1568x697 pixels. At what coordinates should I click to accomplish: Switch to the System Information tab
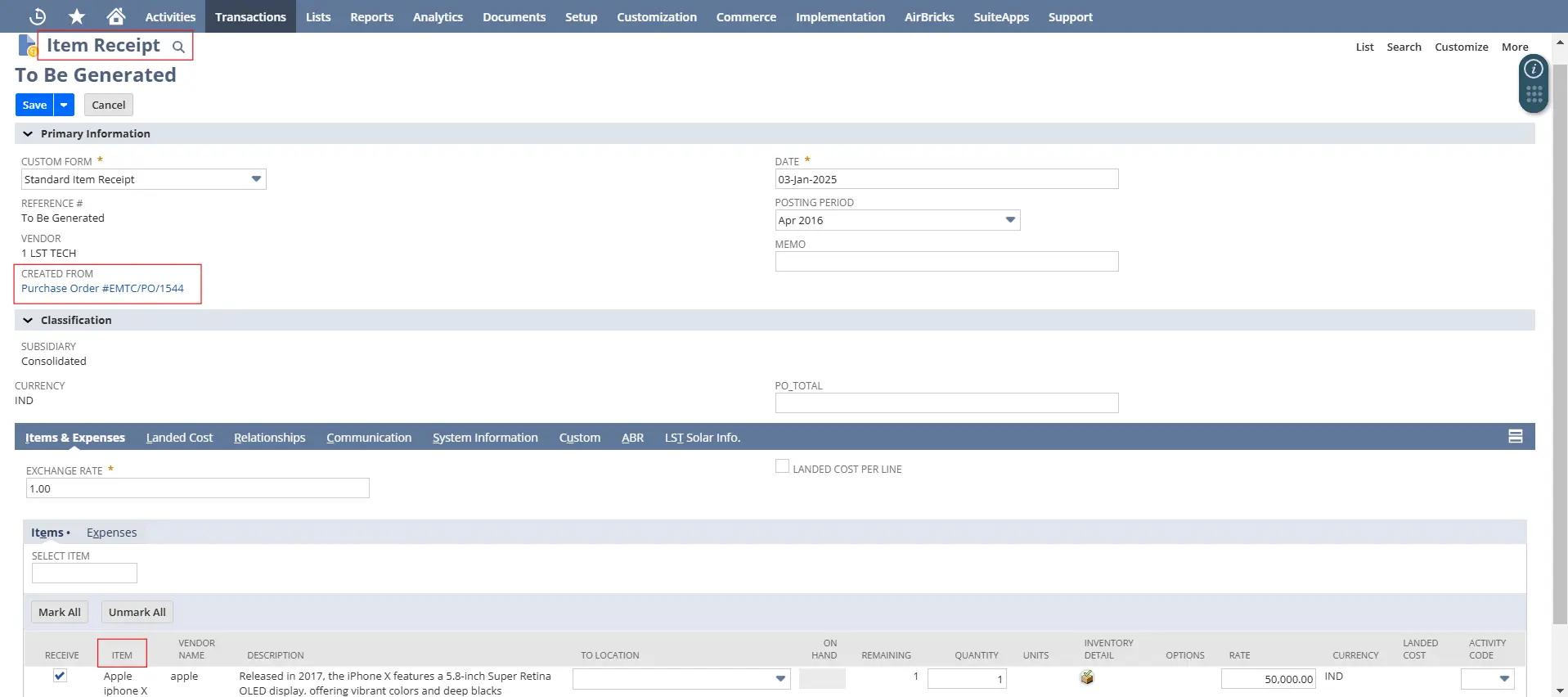click(485, 438)
